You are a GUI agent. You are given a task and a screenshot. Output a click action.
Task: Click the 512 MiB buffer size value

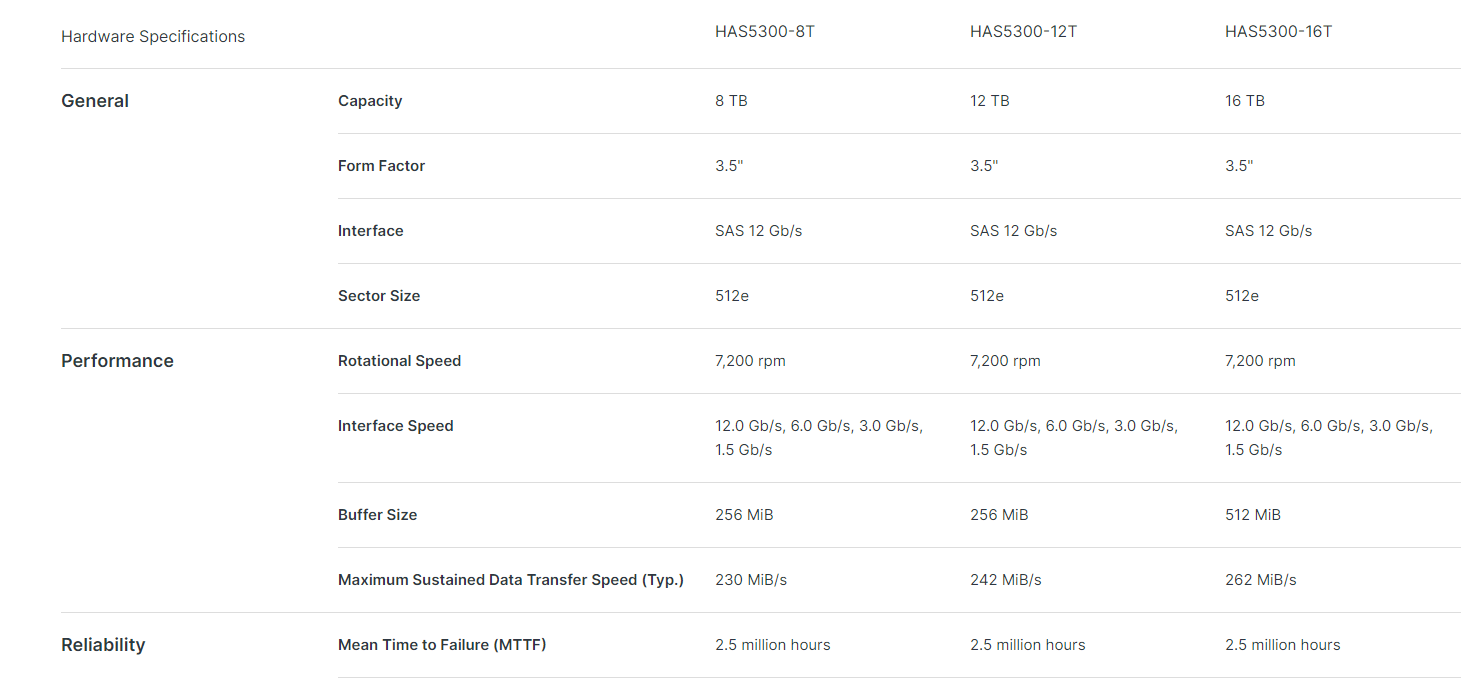click(1253, 515)
